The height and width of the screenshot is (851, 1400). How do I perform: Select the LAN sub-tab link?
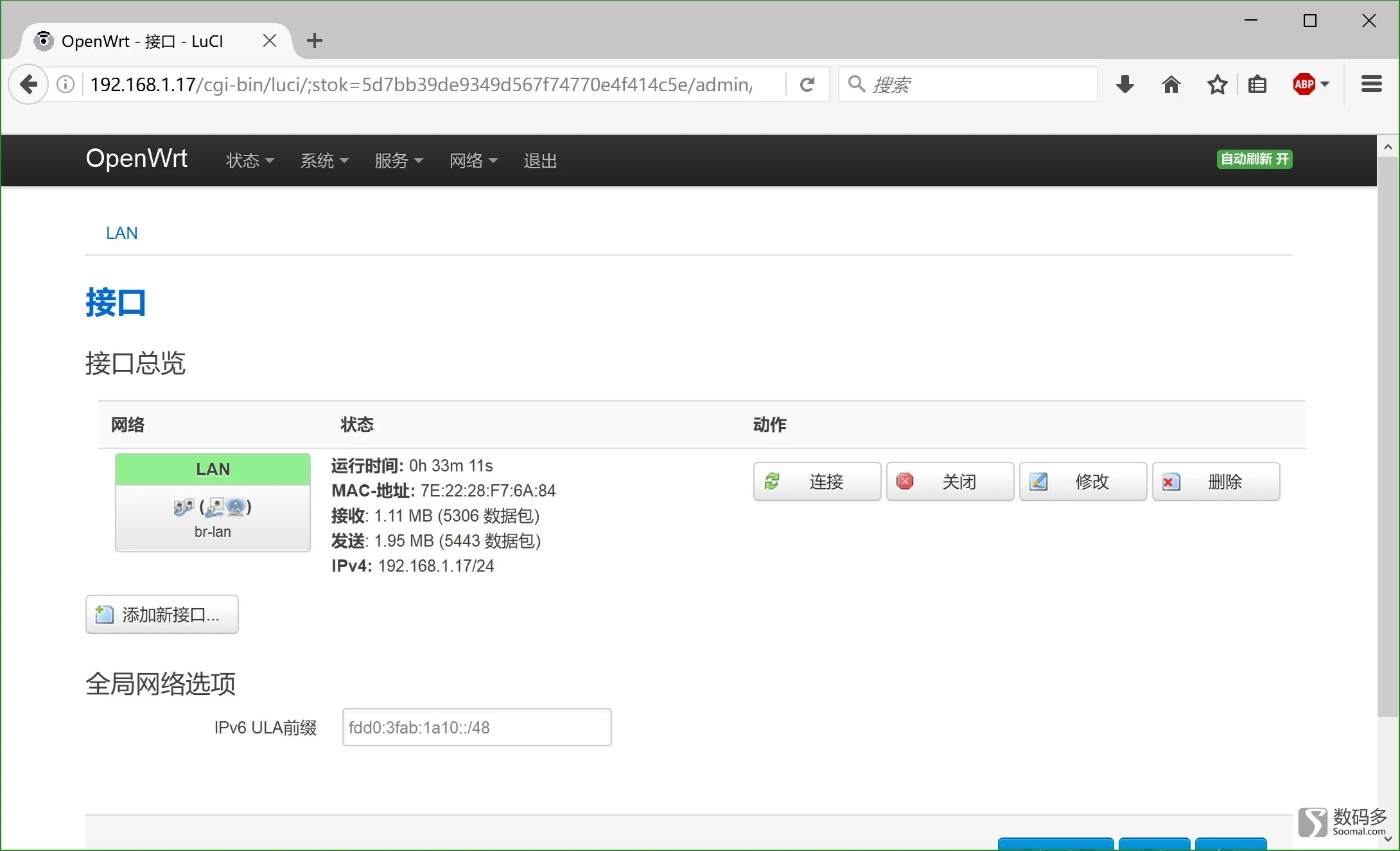pos(121,233)
